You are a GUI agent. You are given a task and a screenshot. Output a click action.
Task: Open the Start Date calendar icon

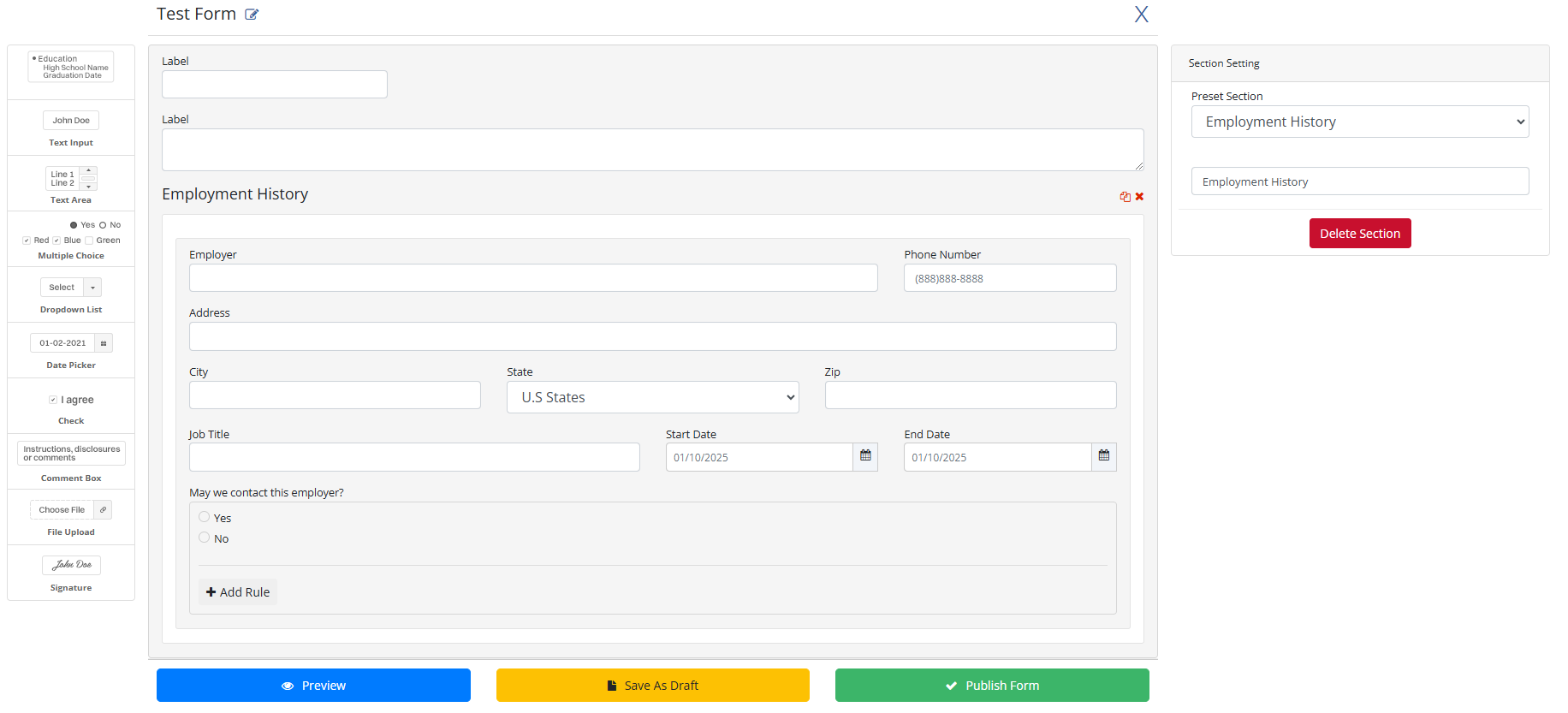(x=865, y=456)
